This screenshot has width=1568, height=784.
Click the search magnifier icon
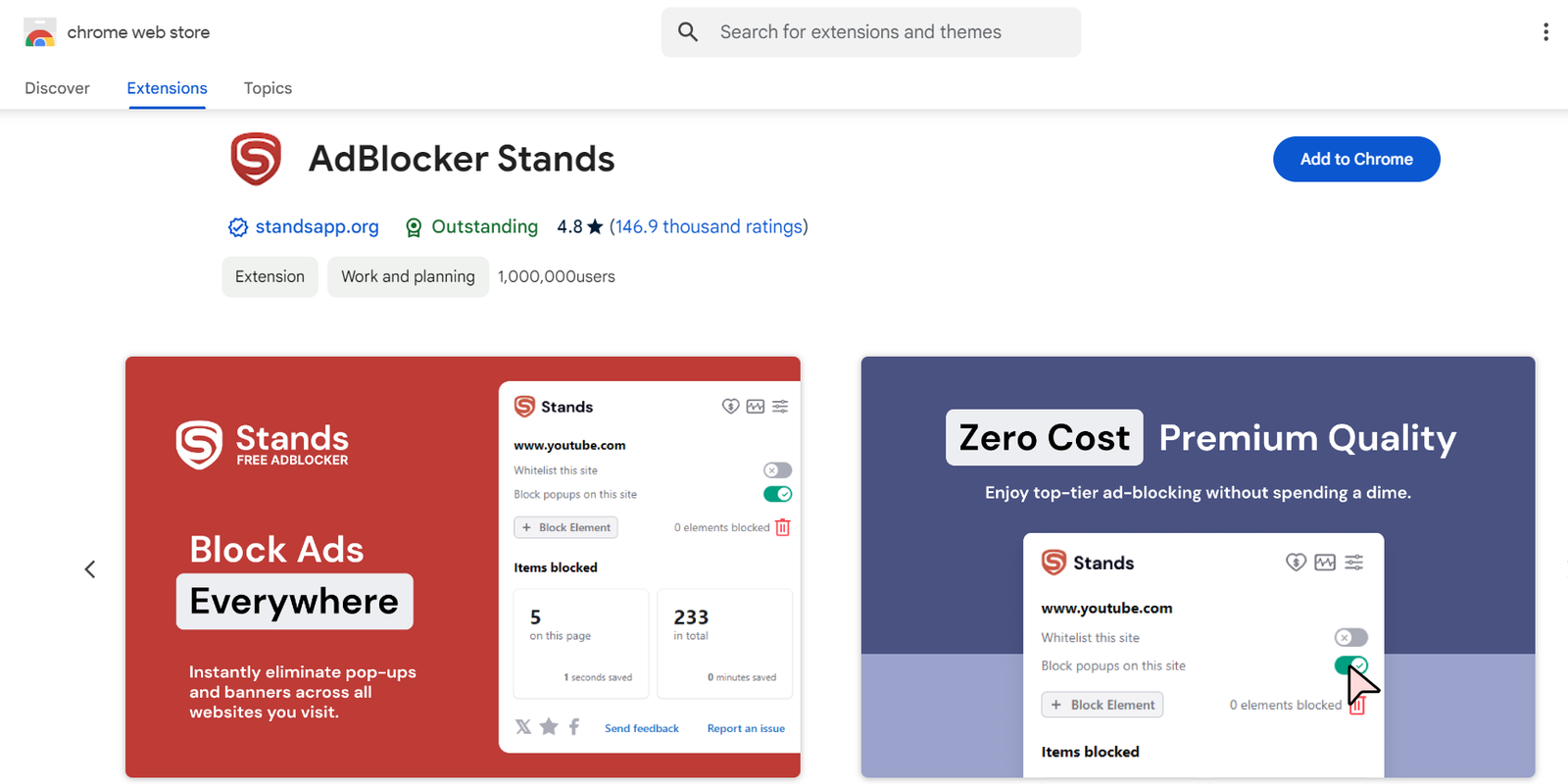tap(688, 32)
